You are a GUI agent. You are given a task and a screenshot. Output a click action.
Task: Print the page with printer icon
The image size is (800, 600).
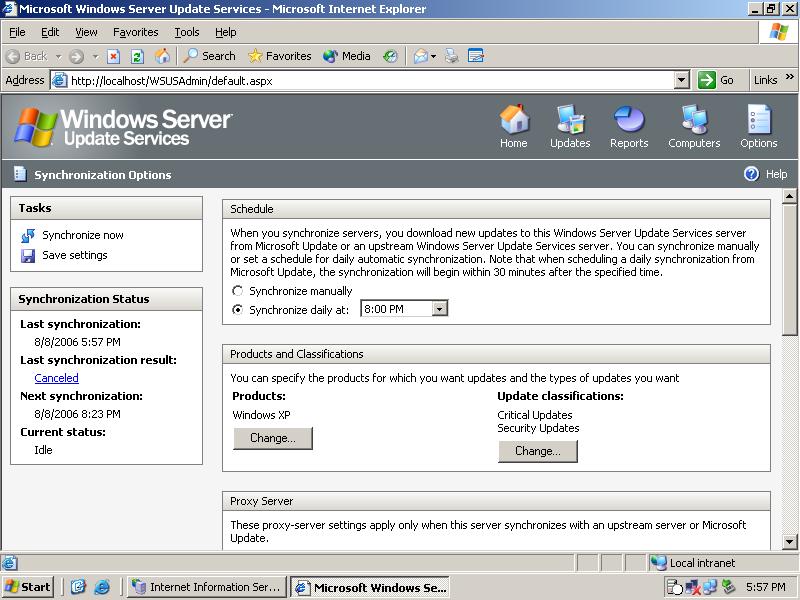coord(451,56)
